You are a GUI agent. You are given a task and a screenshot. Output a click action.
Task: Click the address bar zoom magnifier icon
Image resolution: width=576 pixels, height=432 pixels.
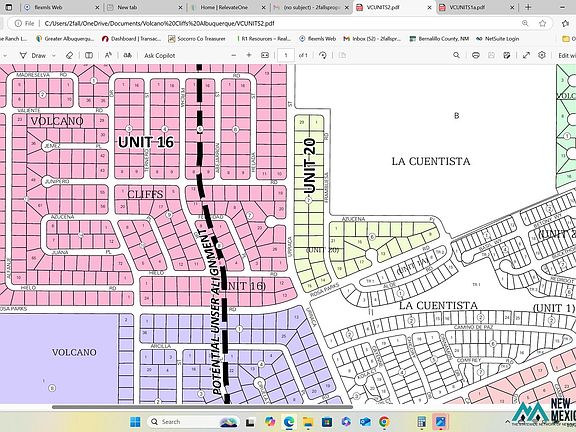[525, 24]
